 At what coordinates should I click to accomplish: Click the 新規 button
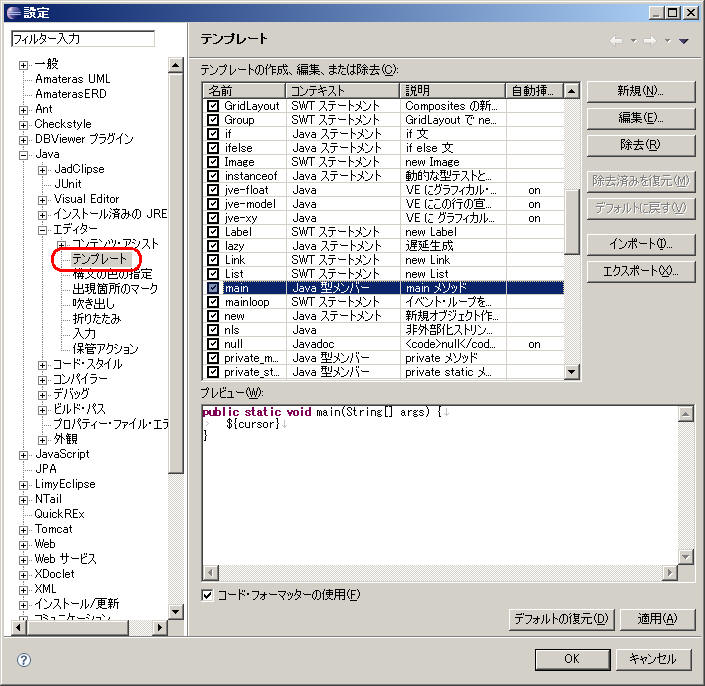click(640, 91)
